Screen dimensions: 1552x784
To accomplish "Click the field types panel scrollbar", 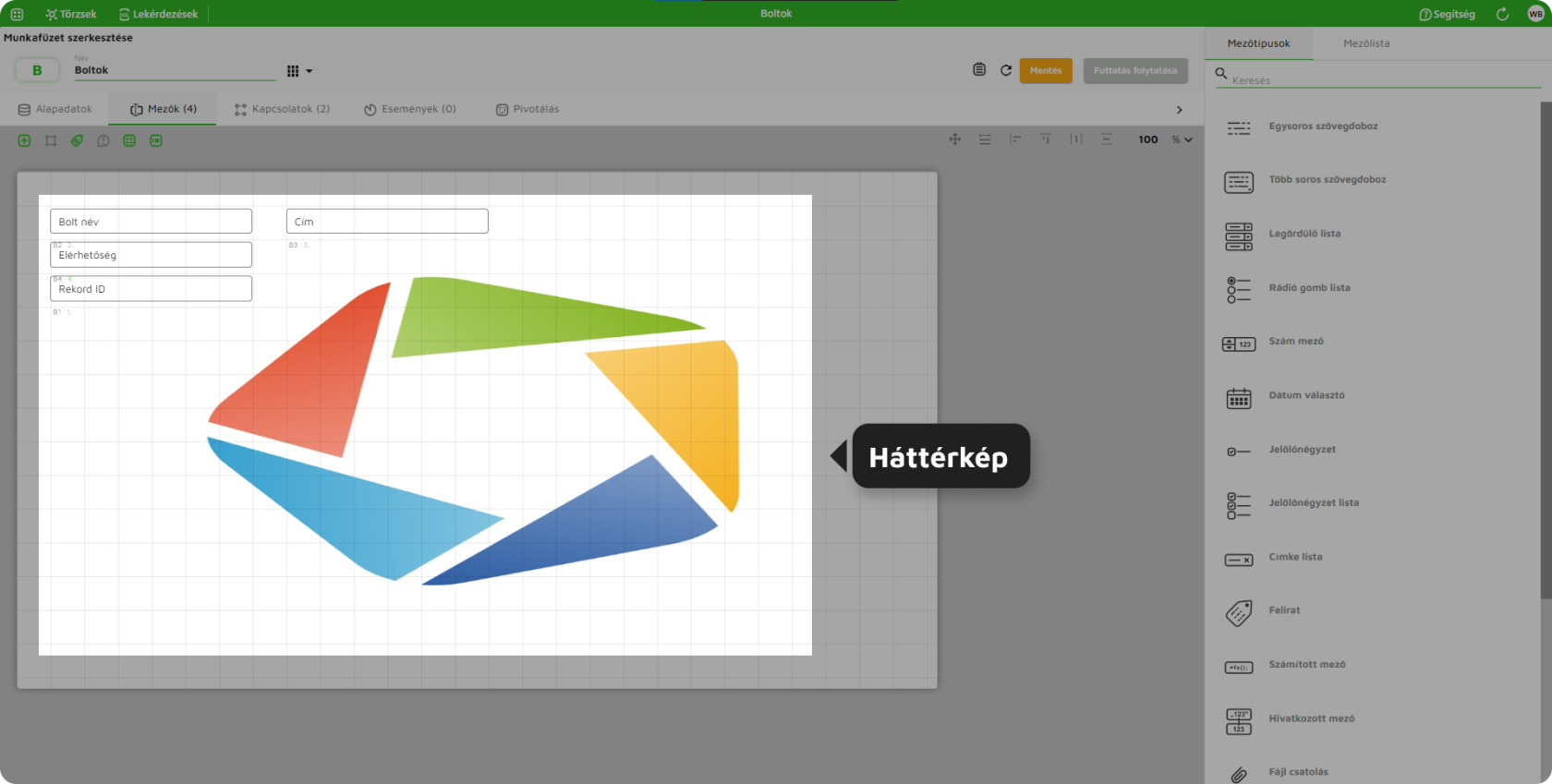I will pyautogui.click(x=1546, y=351).
